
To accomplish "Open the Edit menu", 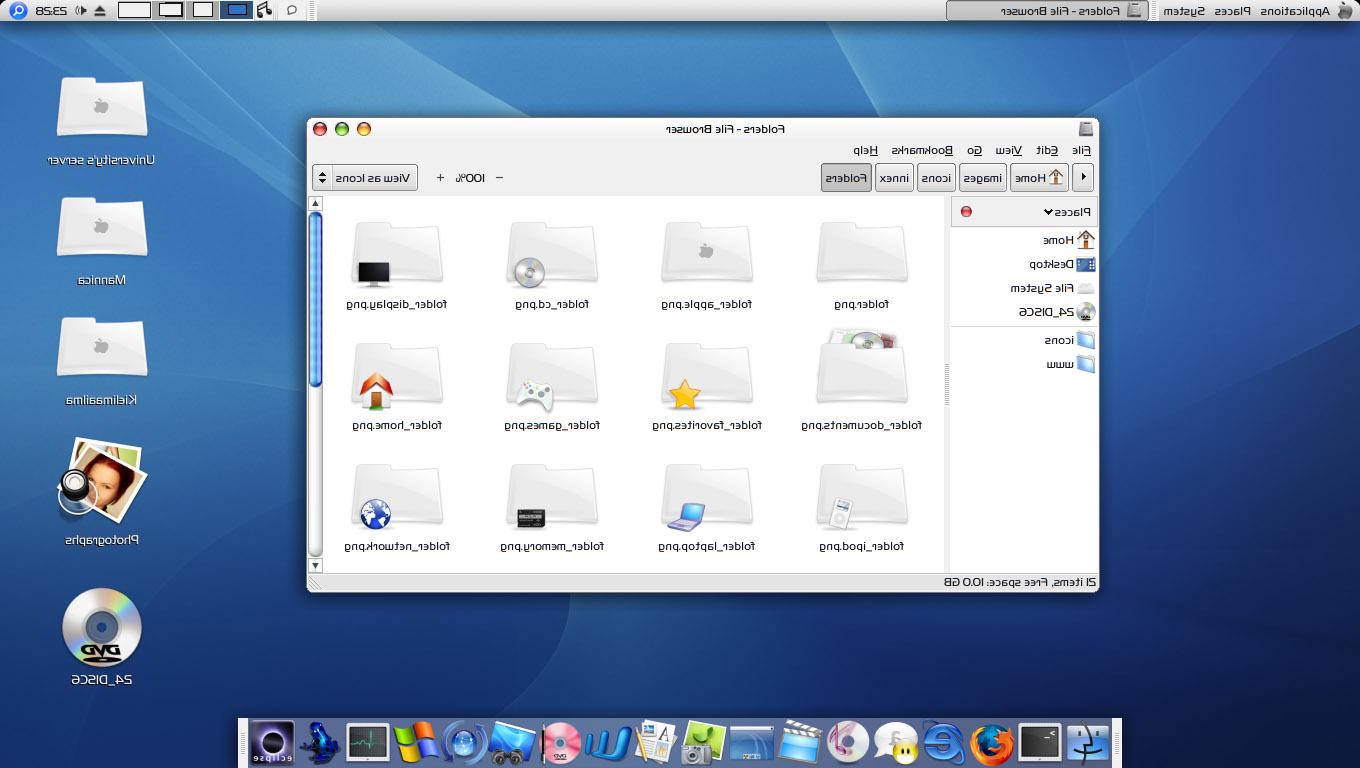I will (x=1047, y=150).
